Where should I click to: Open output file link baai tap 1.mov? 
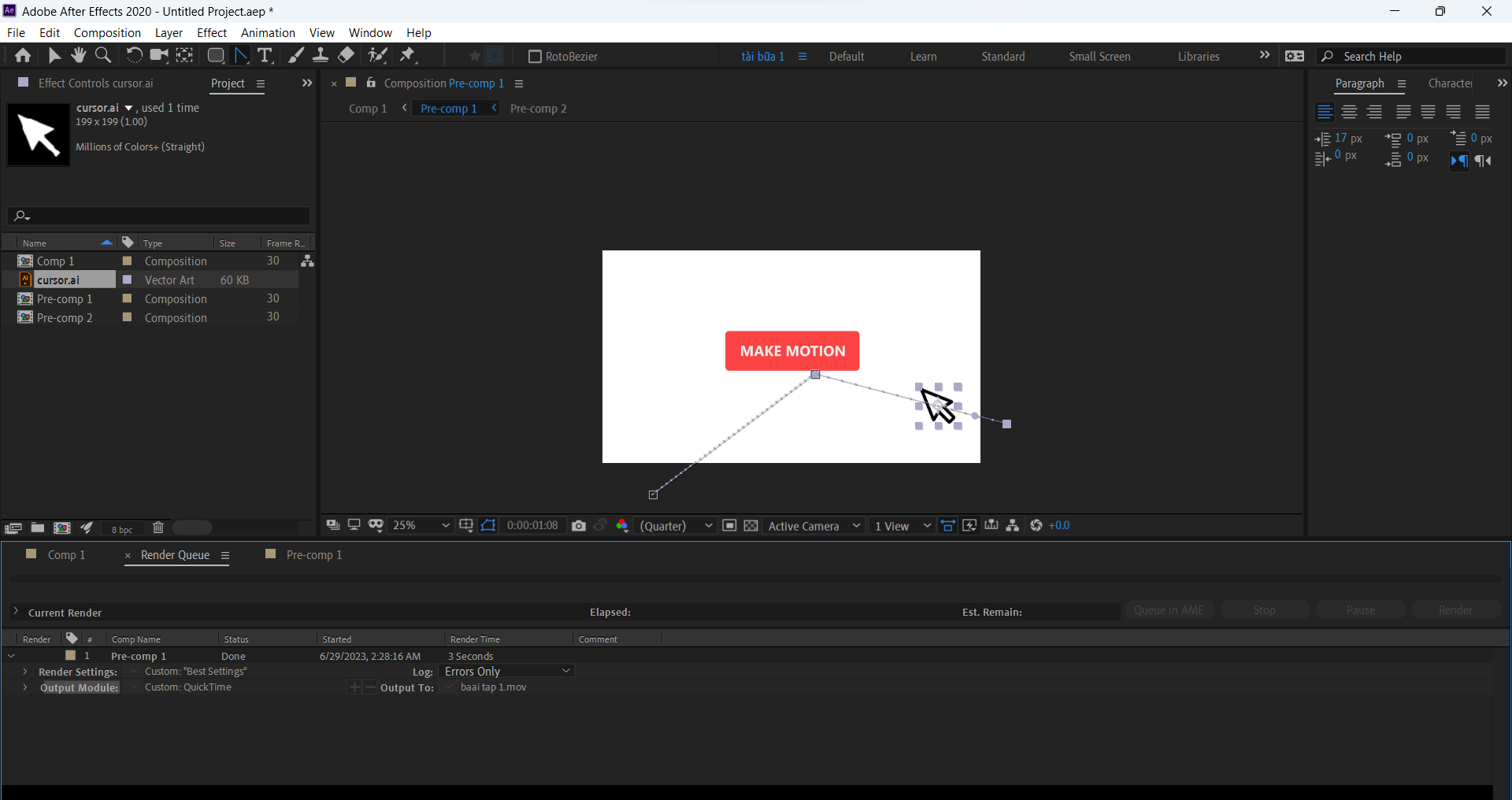[494, 687]
